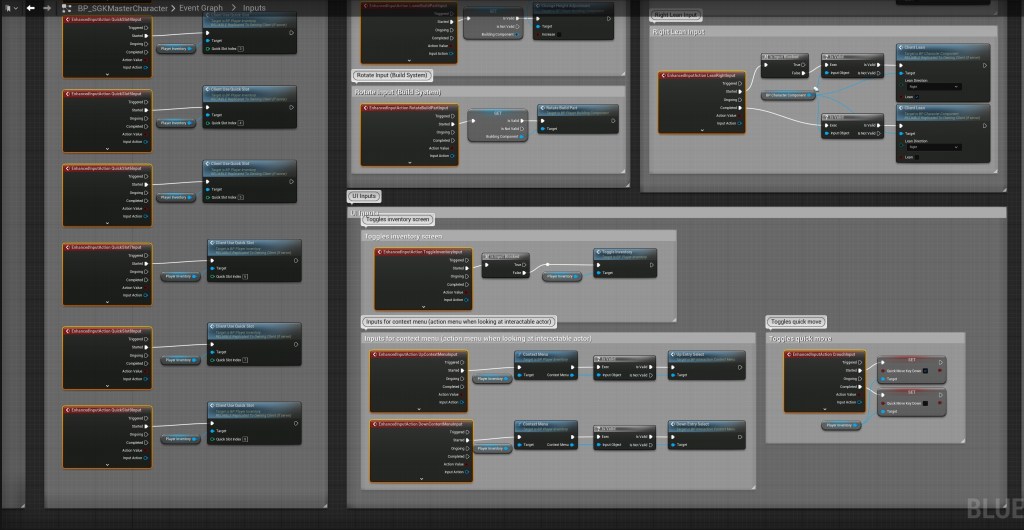Select Player Inventory node below the CrouchInput node
This screenshot has width=1024, height=530.
coord(841,426)
